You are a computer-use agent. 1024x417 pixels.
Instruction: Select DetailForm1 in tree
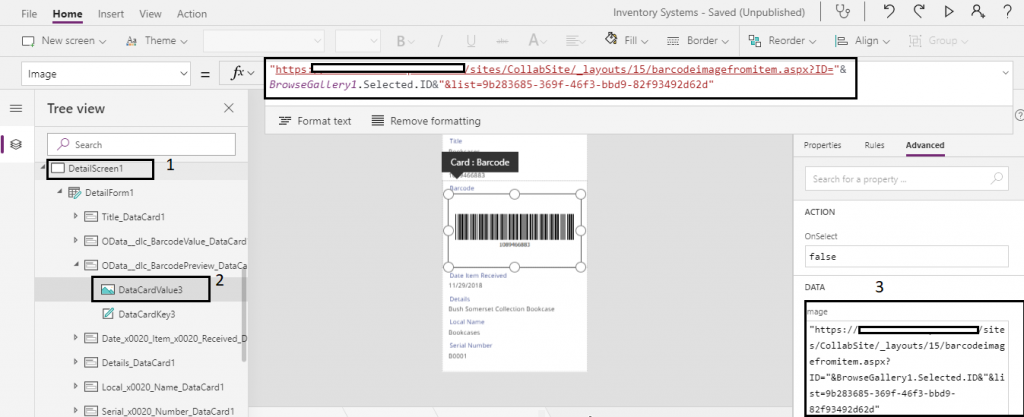(x=110, y=193)
